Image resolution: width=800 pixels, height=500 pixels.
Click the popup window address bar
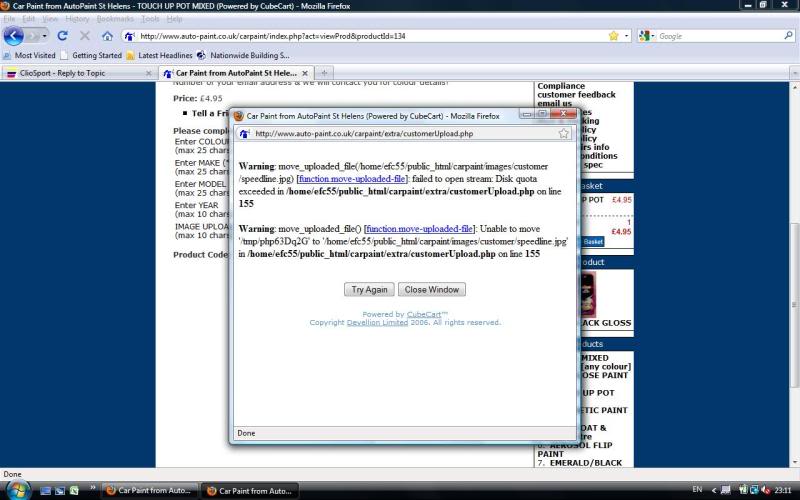point(403,134)
